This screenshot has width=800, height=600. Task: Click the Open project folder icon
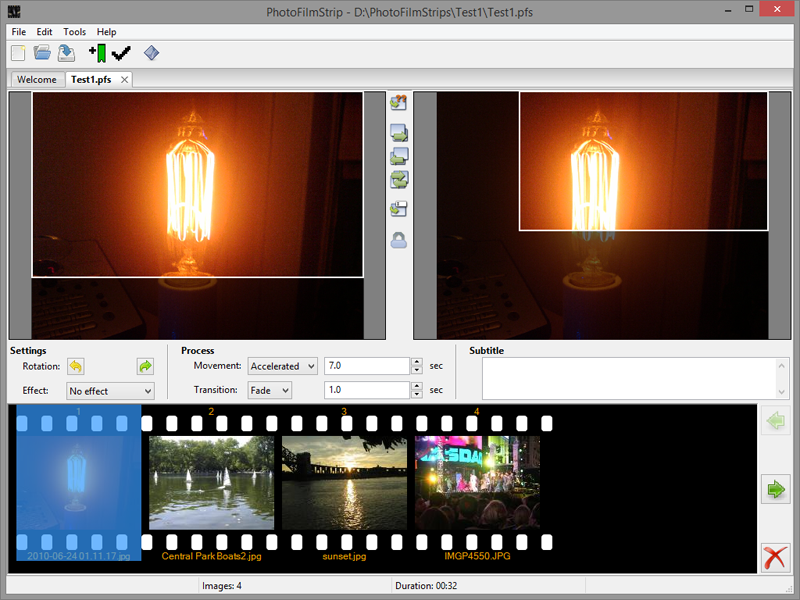pyautogui.click(x=43, y=53)
